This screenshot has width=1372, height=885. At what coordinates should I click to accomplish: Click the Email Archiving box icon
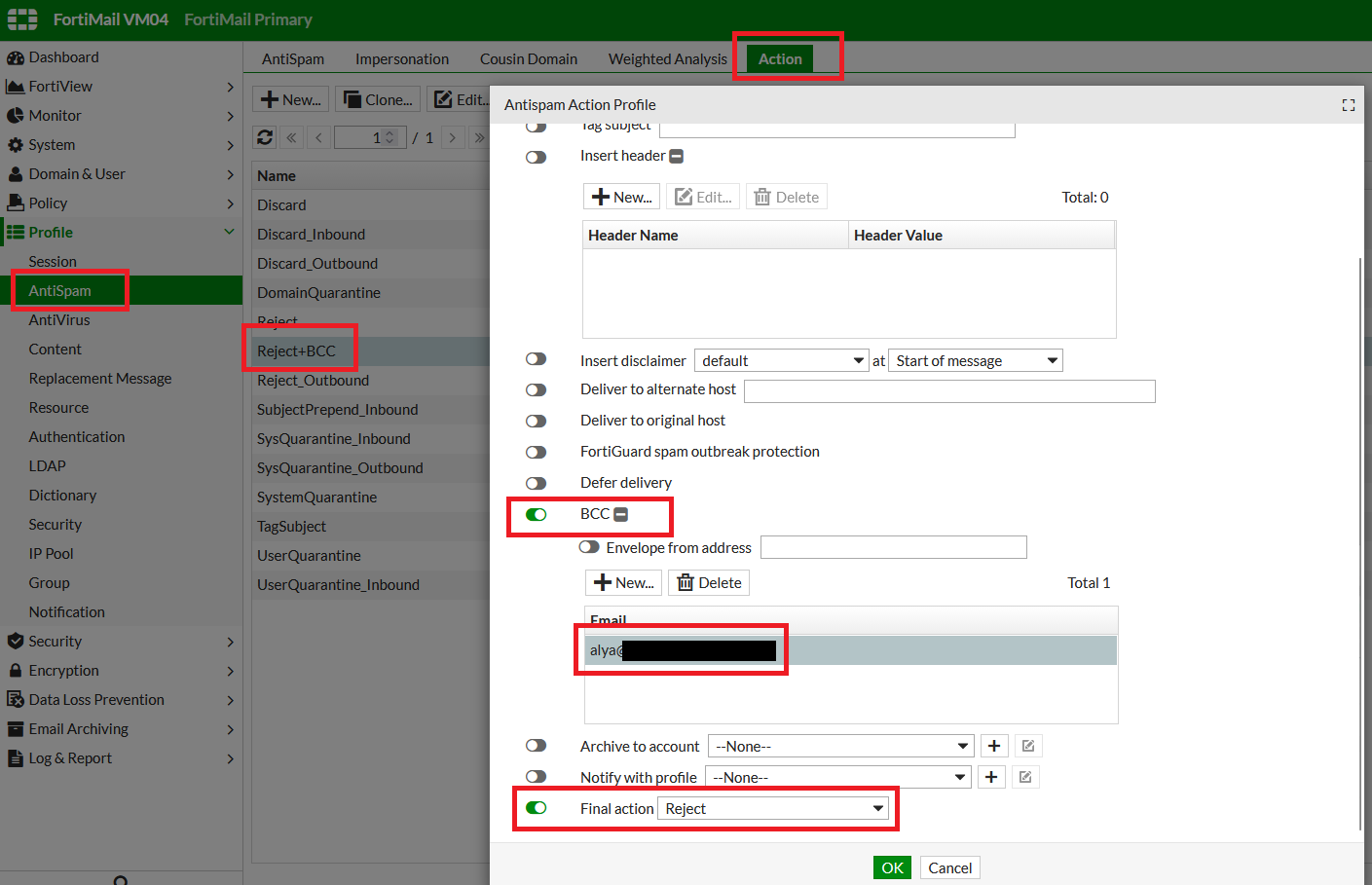click(x=15, y=729)
